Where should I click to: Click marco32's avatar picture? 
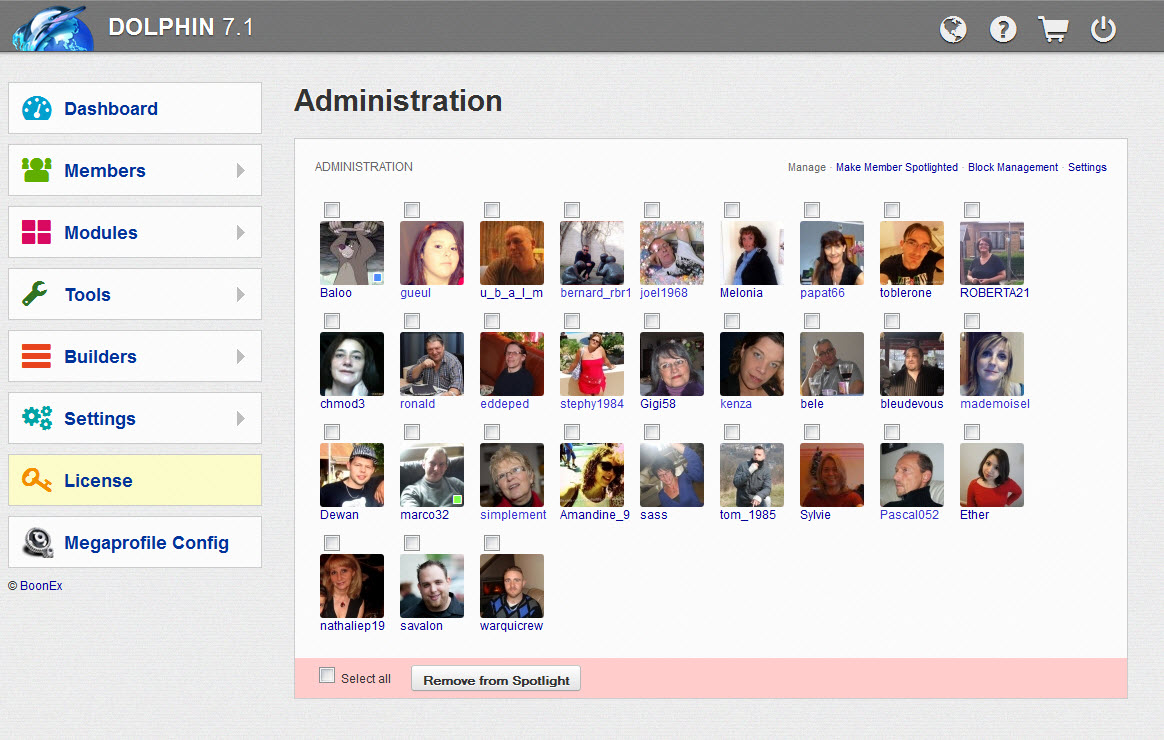click(432, 475)
